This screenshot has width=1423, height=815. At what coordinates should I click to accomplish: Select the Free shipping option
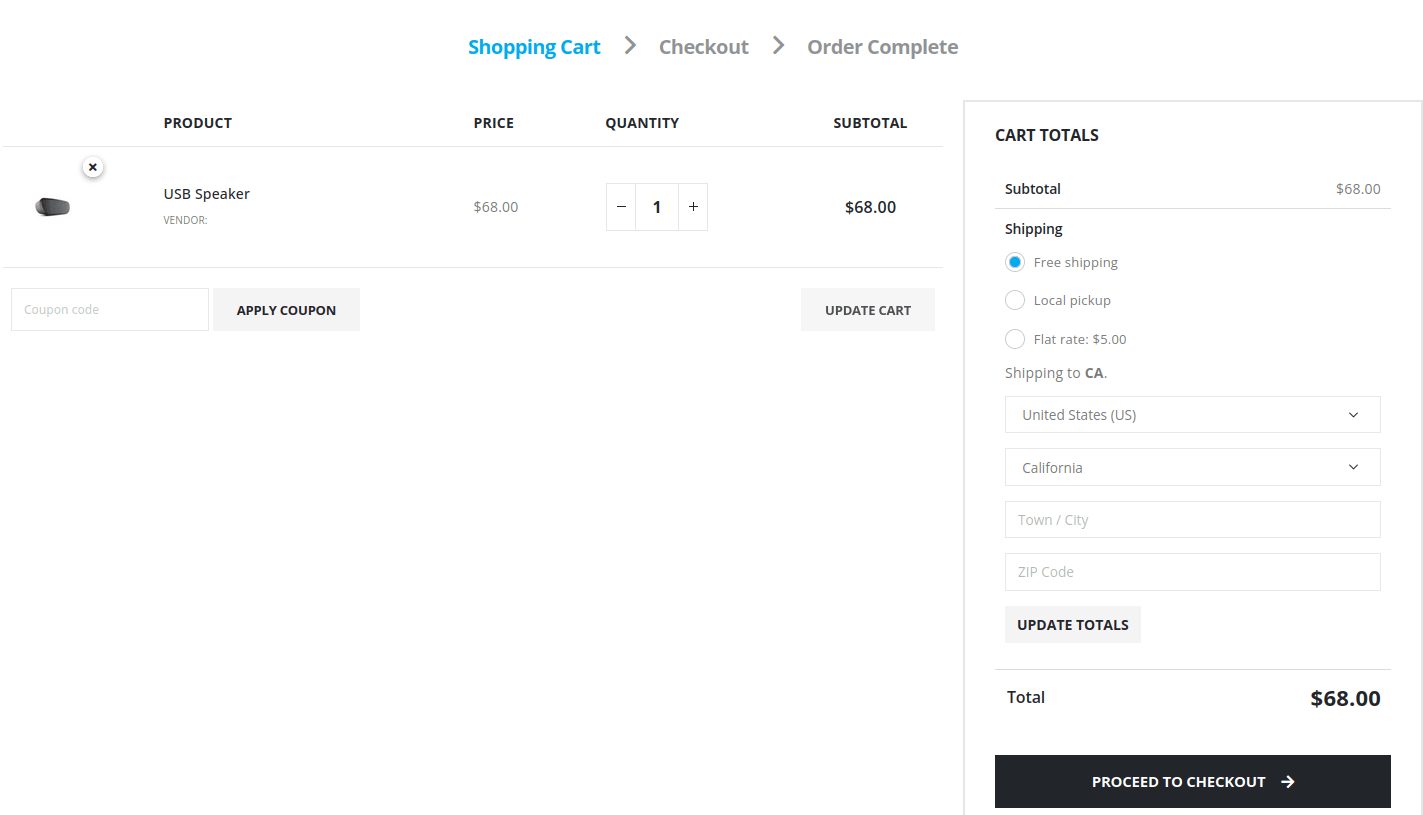(x=1014, y=261)
